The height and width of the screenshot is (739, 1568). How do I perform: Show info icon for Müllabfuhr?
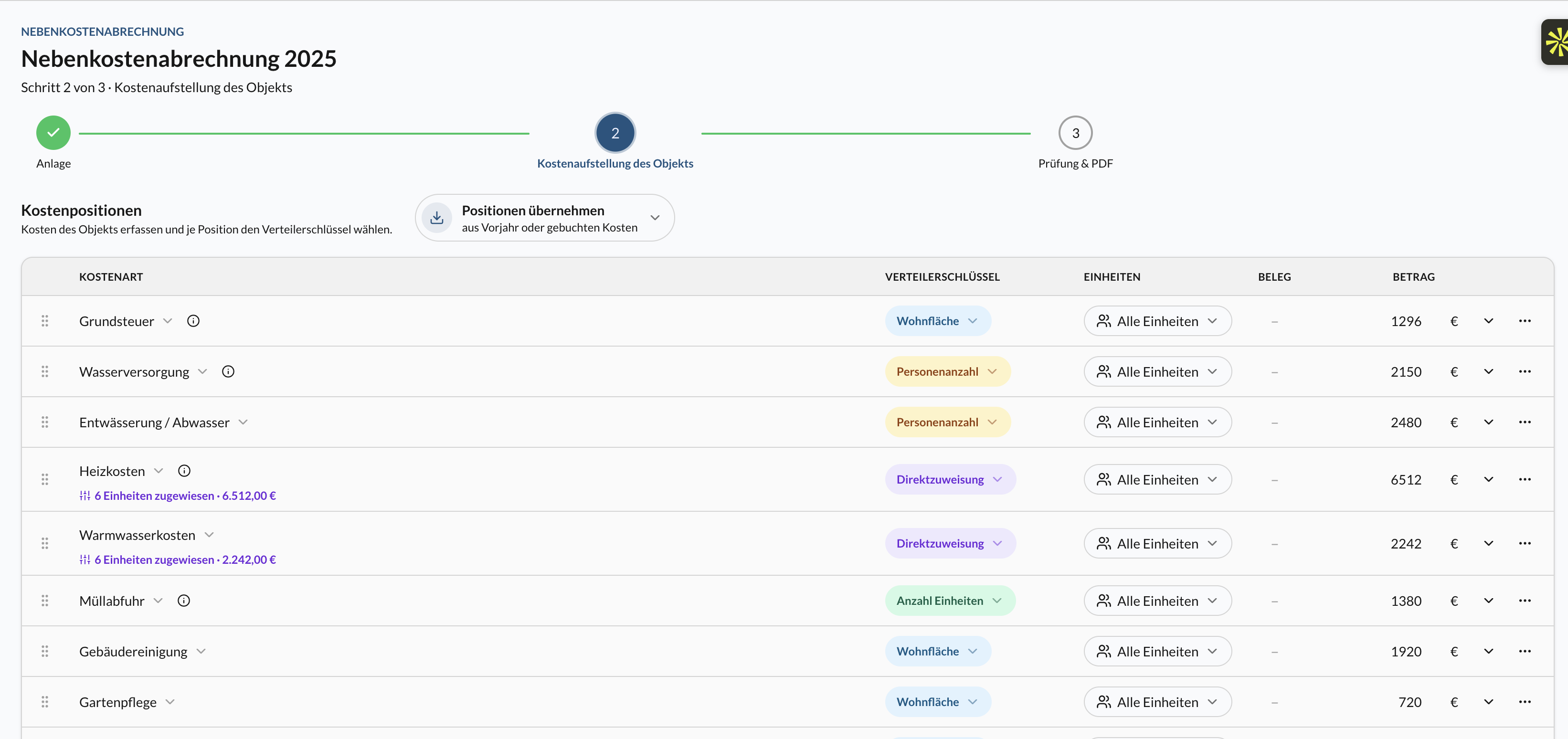183,600
